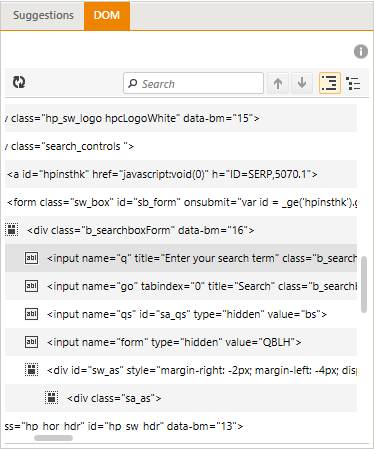Select the b_searchboxForm div row

181,230
